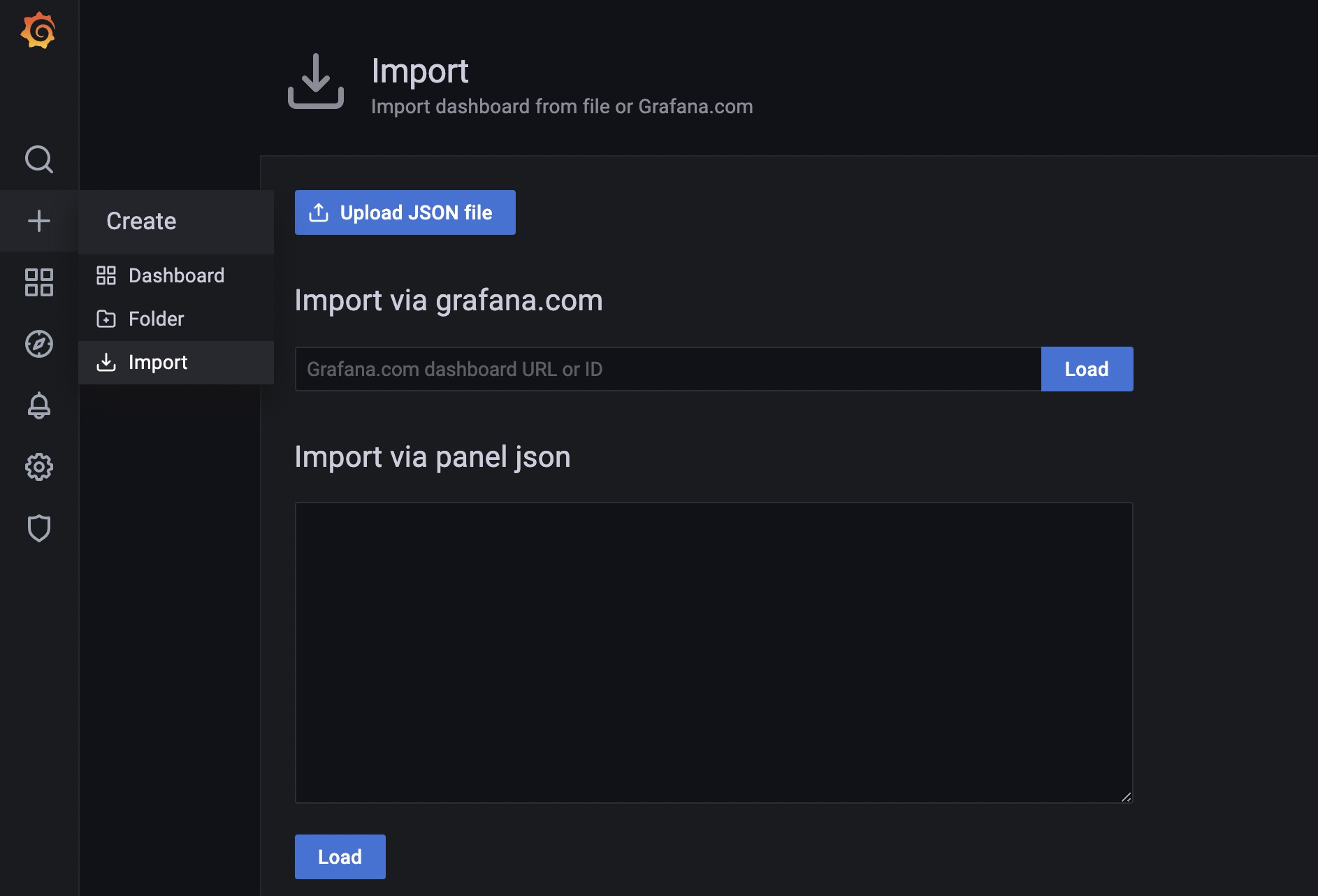Open the Alerting bell icon

pos(38,405)
